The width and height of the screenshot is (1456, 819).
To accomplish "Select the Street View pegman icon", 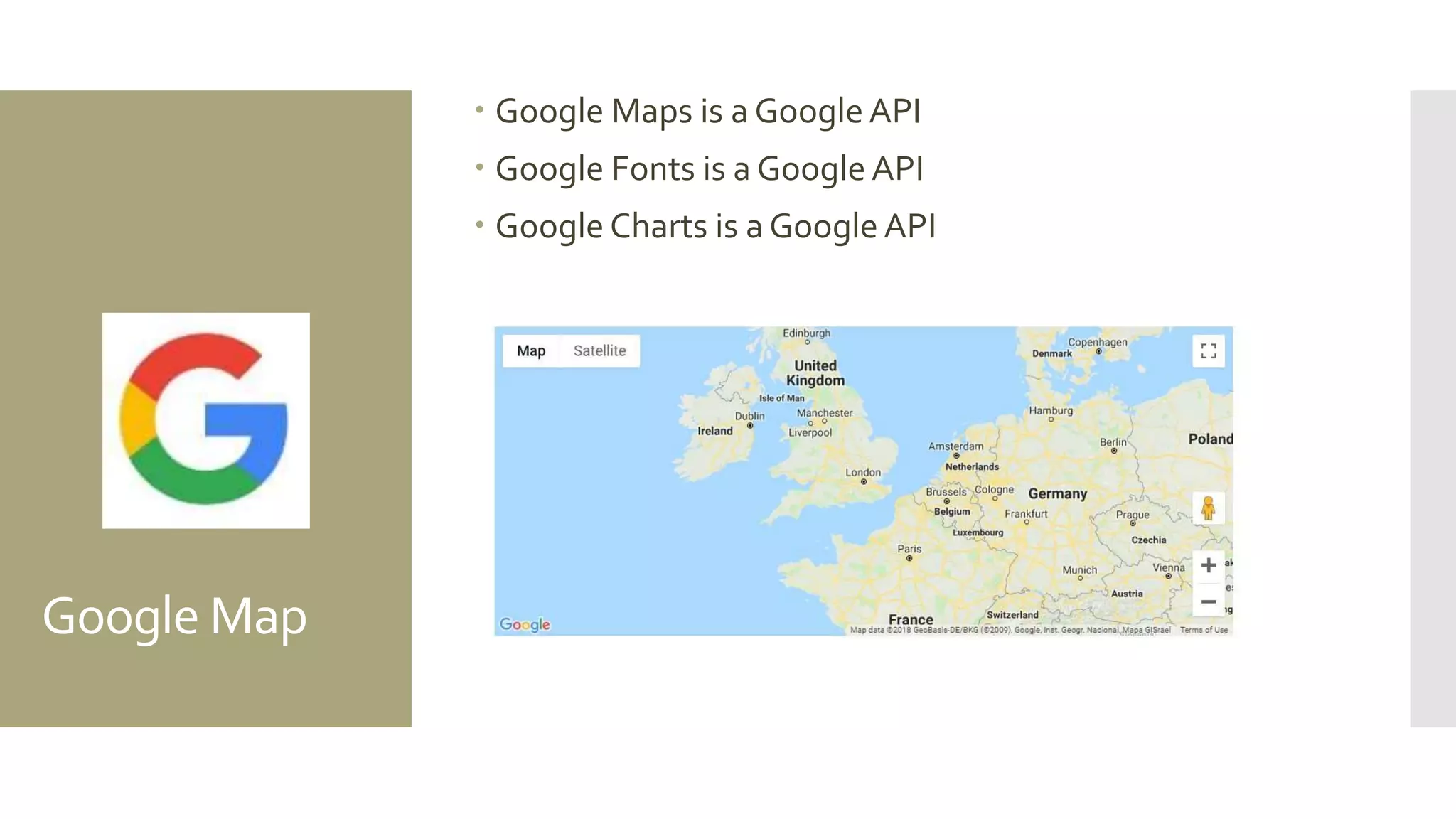I will click(1208, 508).
